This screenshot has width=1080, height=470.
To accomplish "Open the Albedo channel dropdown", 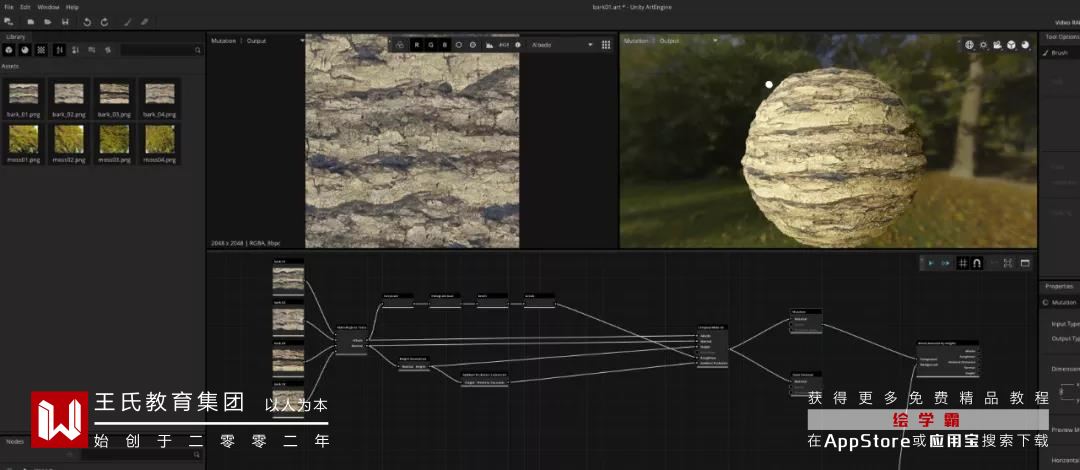I will 561,45.
